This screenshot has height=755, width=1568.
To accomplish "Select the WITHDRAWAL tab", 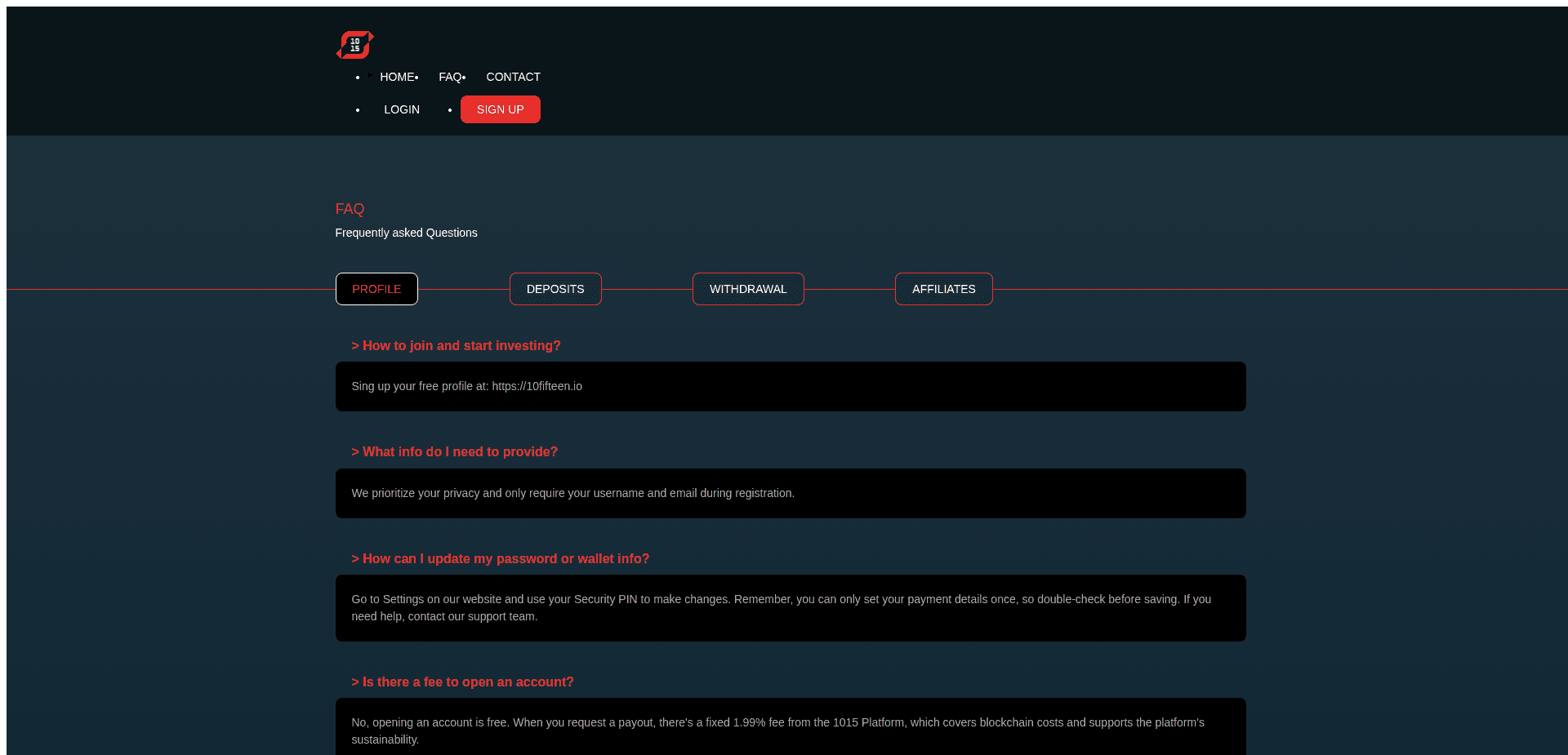I will point(748,289).
